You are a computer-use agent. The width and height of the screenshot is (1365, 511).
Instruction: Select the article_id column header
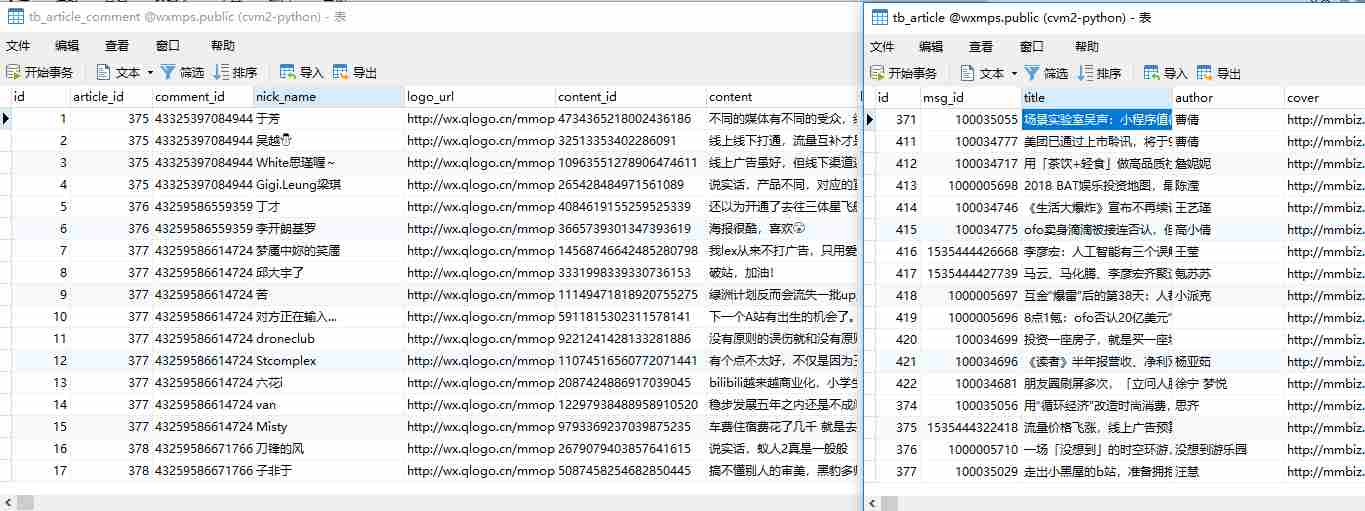tap(111, 97)
